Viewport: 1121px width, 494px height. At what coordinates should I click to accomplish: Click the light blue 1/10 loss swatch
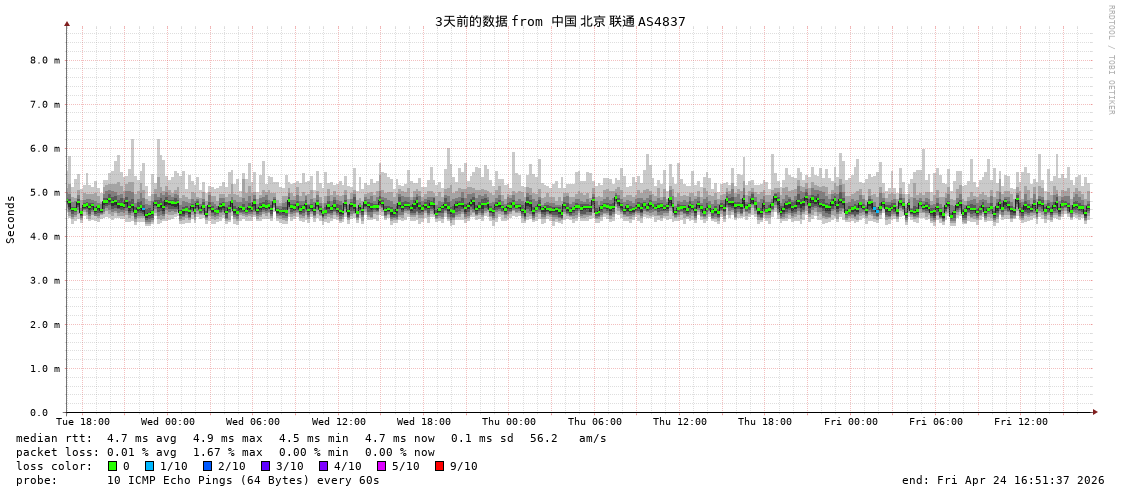point(149,466)
